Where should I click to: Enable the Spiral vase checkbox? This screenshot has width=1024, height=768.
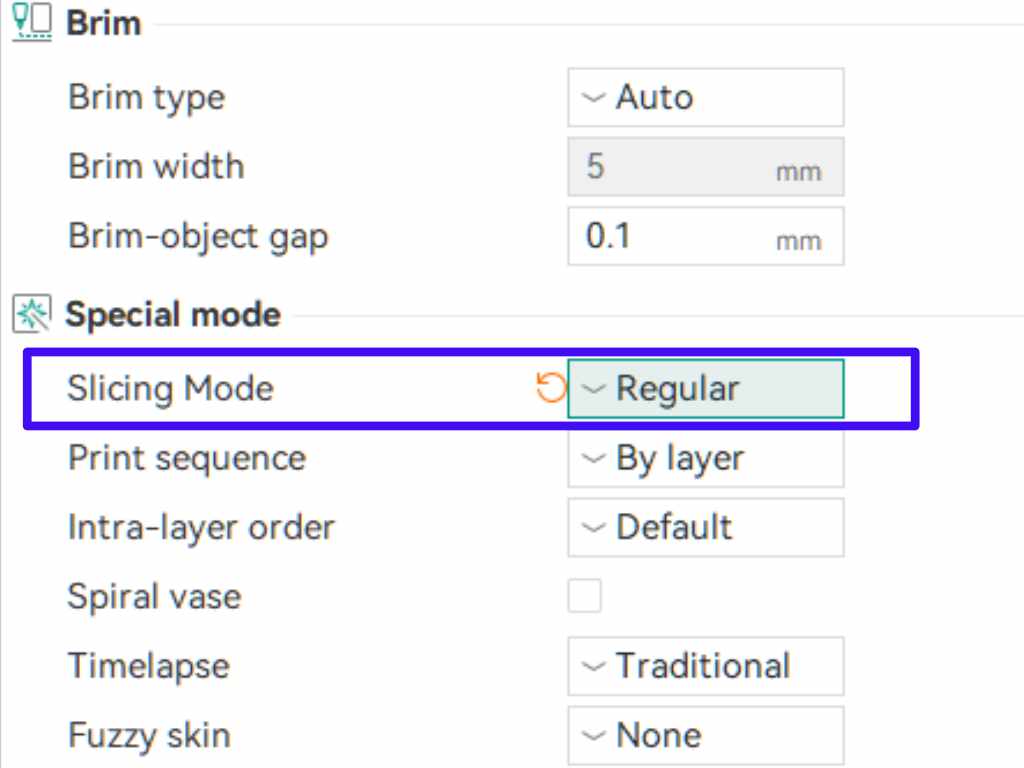(585, 597)
